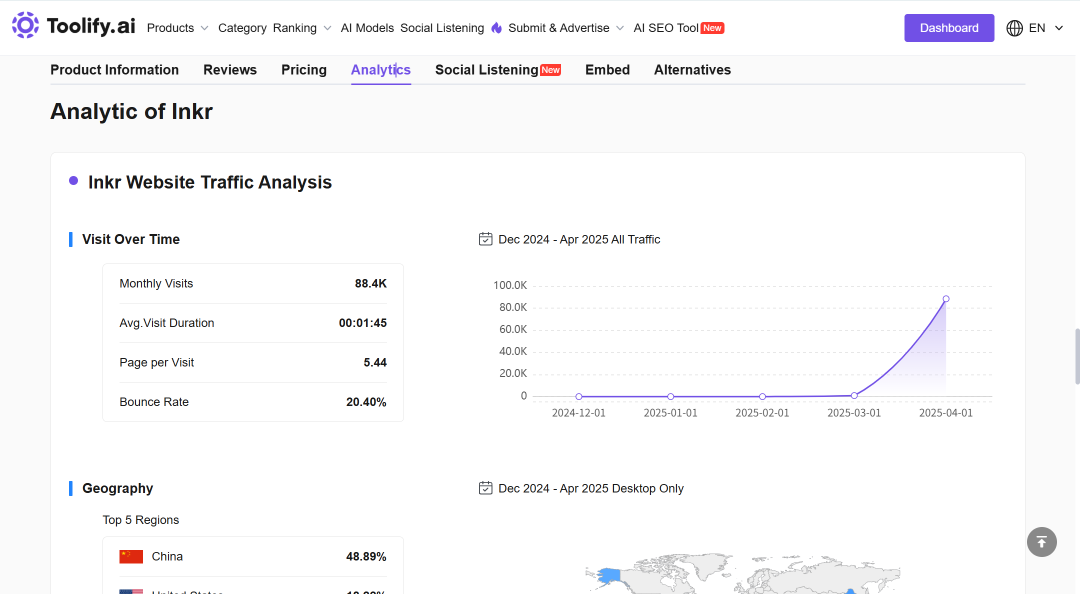Screen dimensions: 1080x594
Task: Click the flame icon near Submit & Advertise
Action: [x=497, y=28]
